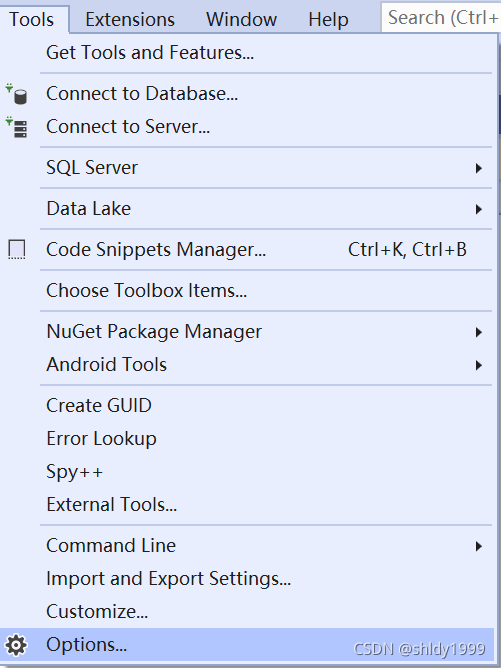Viewport: 501px width, 668px height.
Task: Click the Connect to Server icon
Action: (16, 127)
